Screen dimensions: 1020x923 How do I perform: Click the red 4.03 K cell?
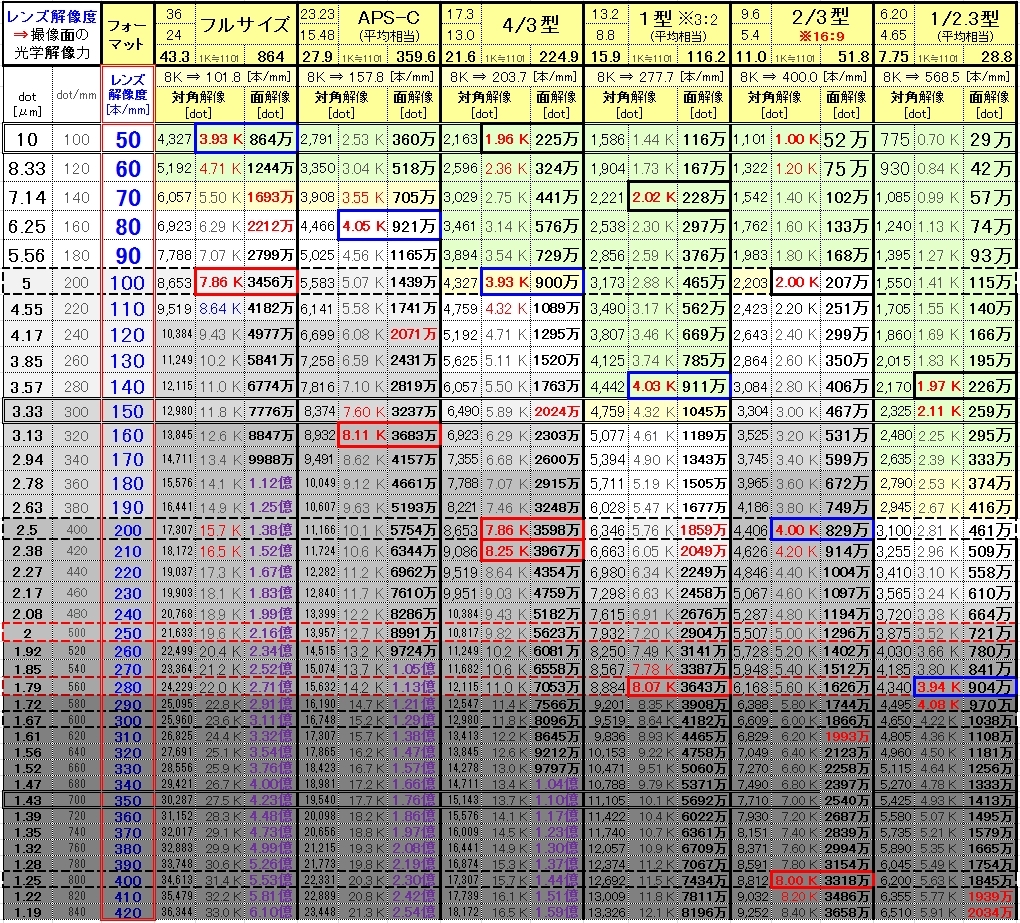coord(653,386)
